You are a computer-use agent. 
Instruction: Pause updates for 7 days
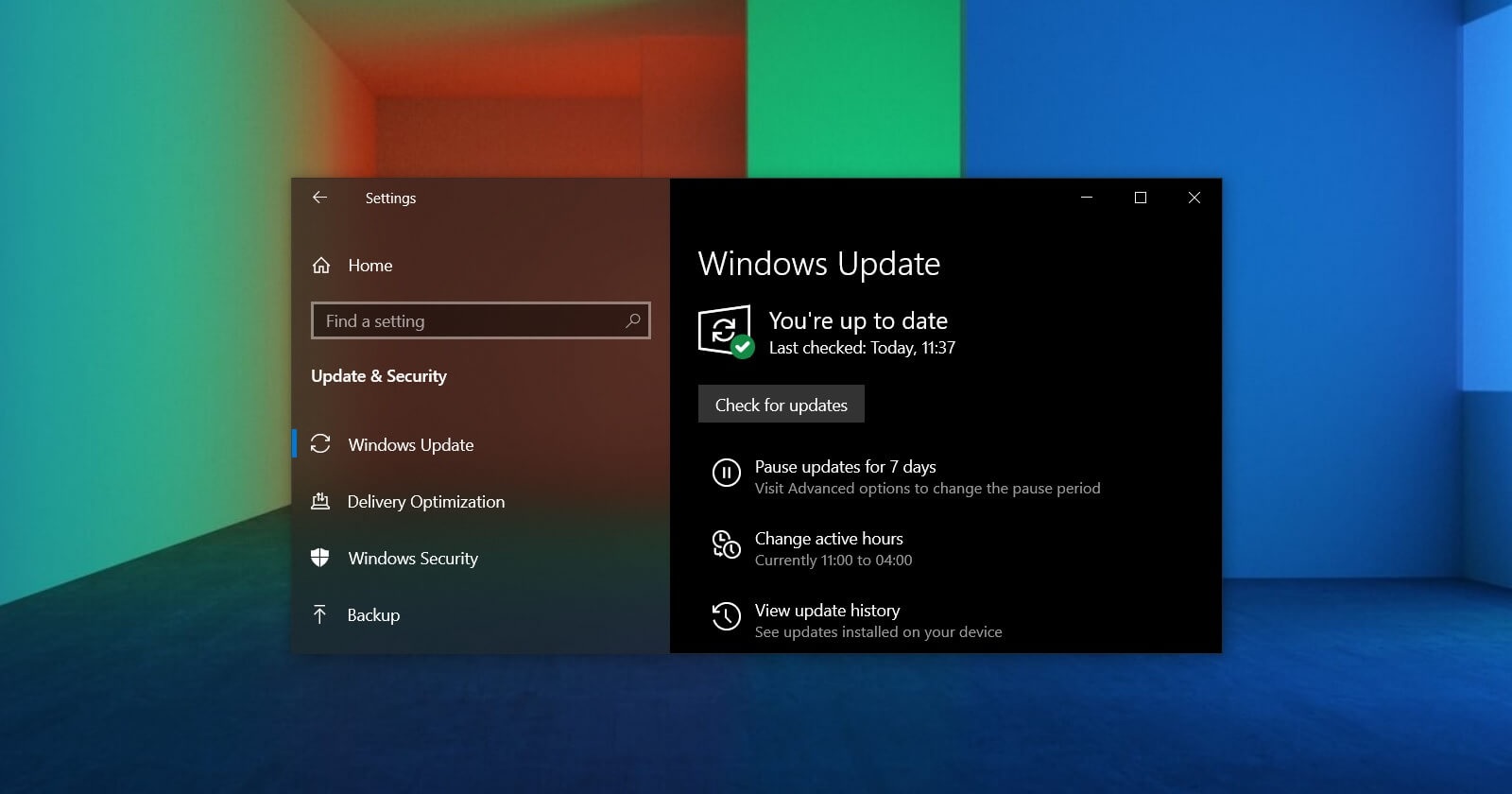pos(846,466)
